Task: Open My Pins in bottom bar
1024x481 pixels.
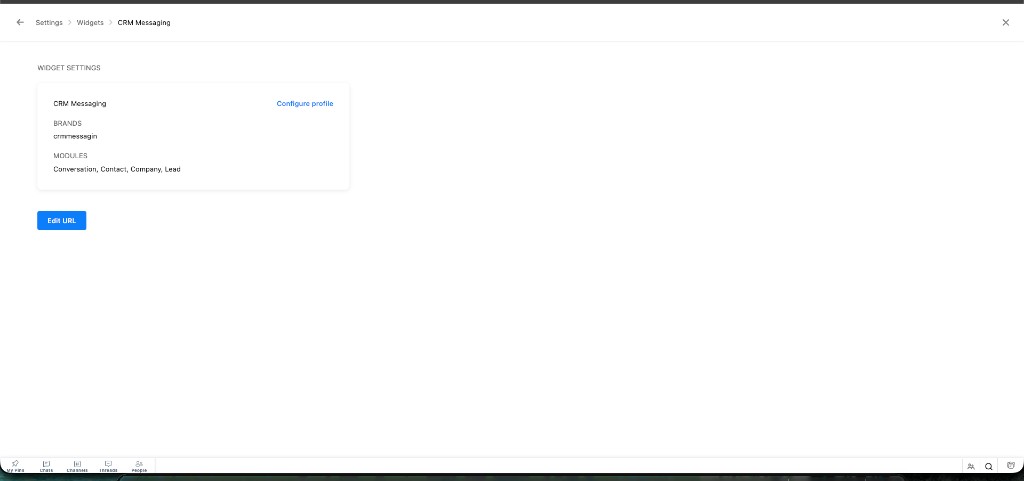Action: coord(15,465)
